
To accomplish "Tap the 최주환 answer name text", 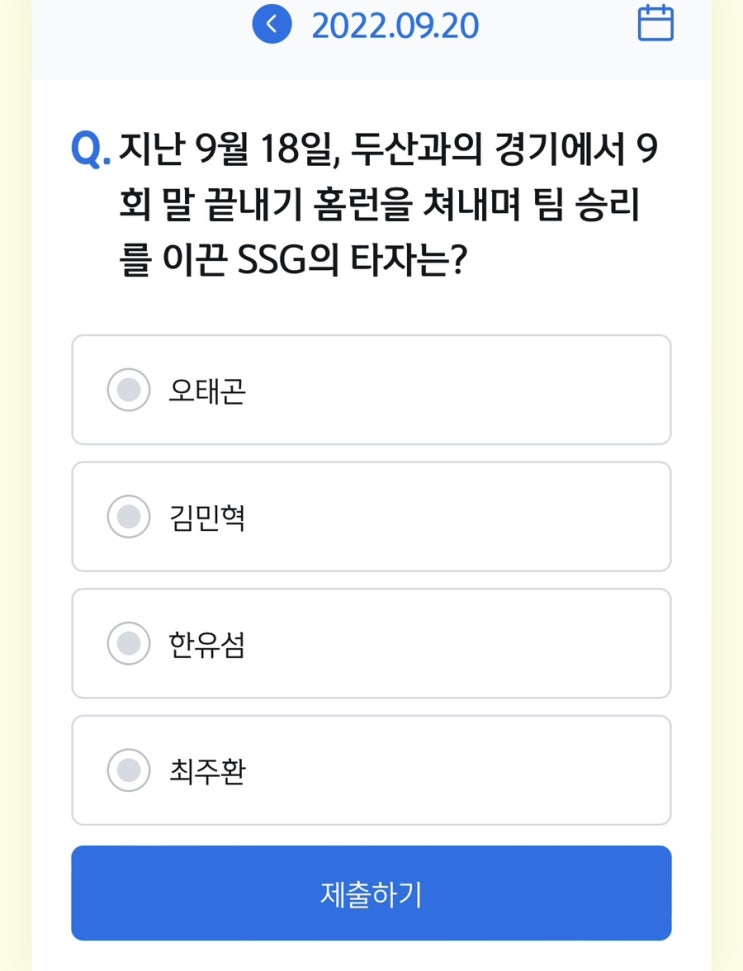I will (x=207, y=771).
